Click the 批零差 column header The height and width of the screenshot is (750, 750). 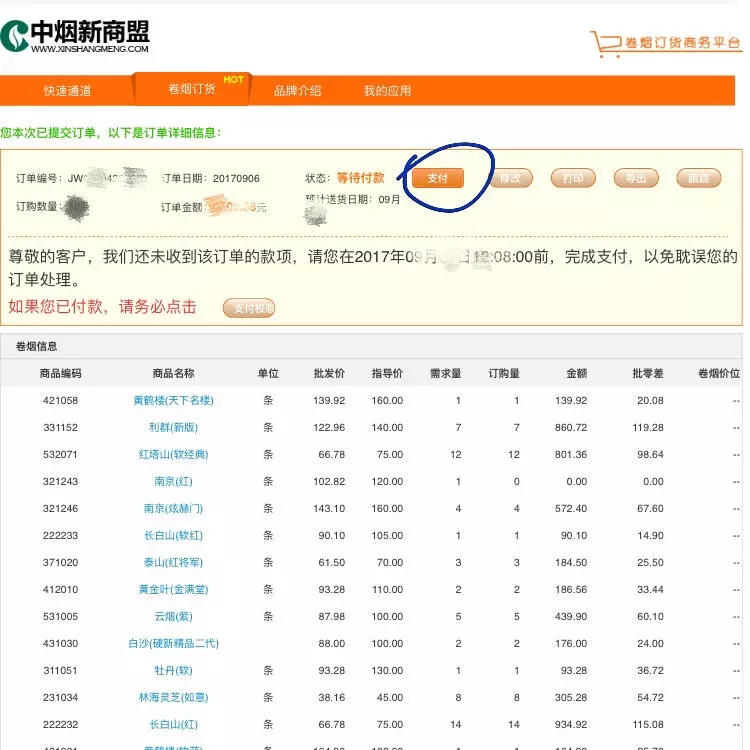[648, 374]
